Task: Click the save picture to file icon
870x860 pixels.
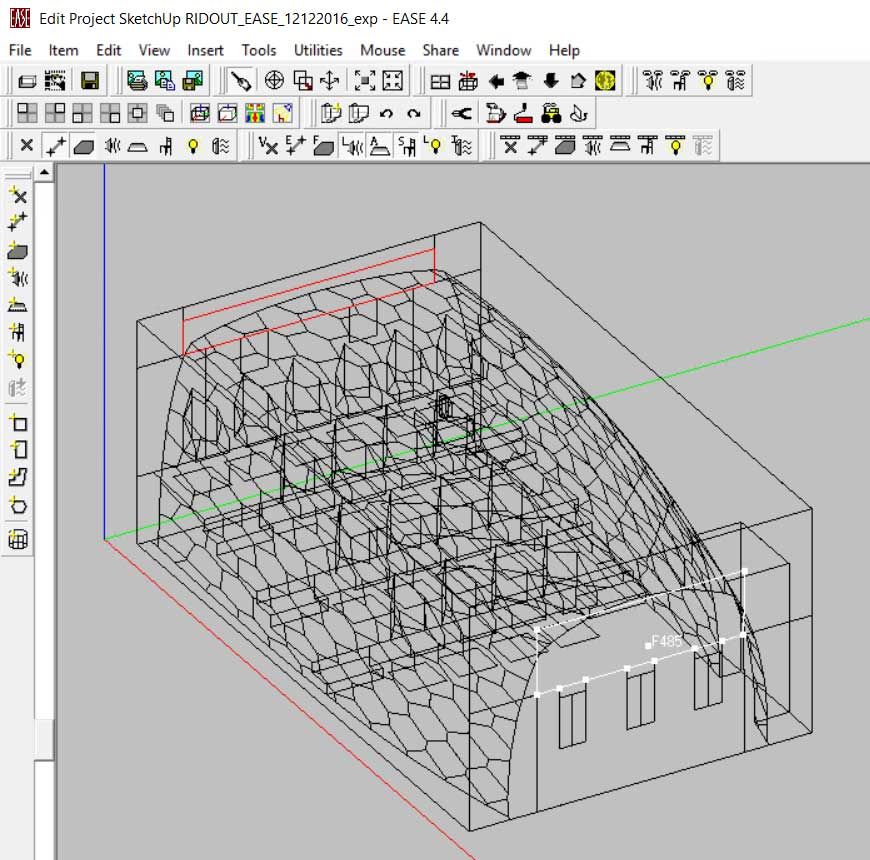Action: (193, 81)
